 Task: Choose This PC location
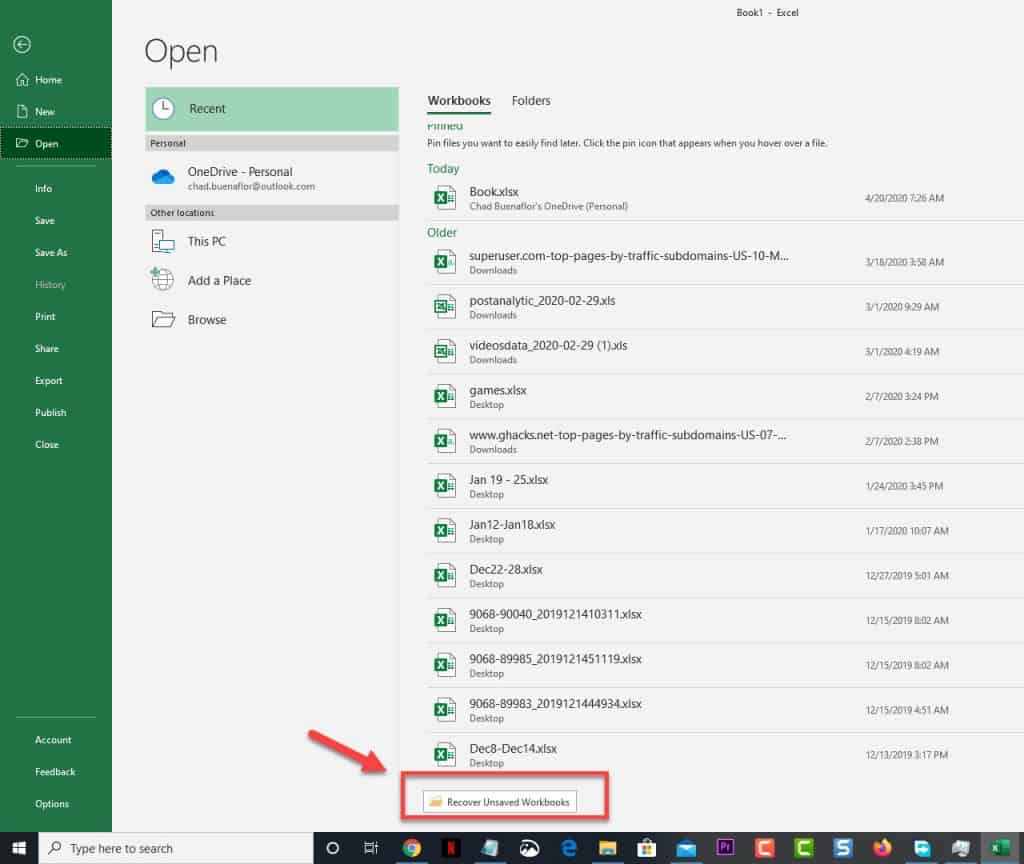(x=206, y=241)
